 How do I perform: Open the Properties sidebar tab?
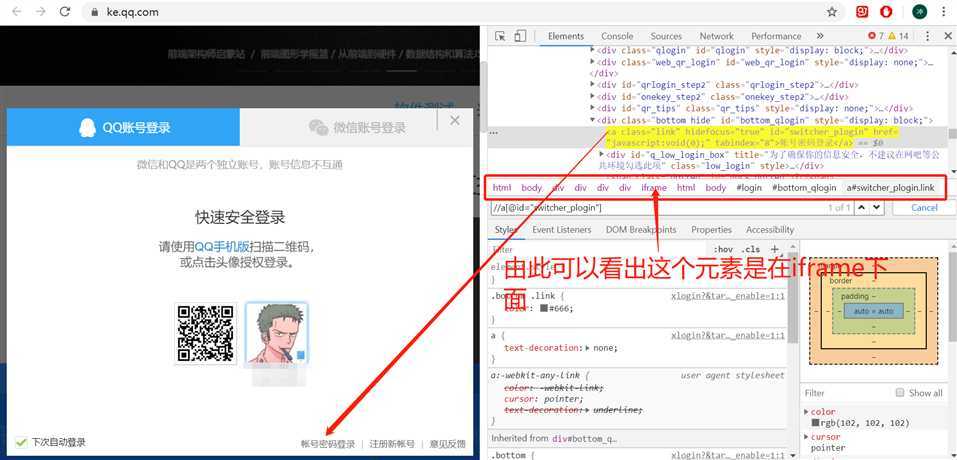pos(711,229)
